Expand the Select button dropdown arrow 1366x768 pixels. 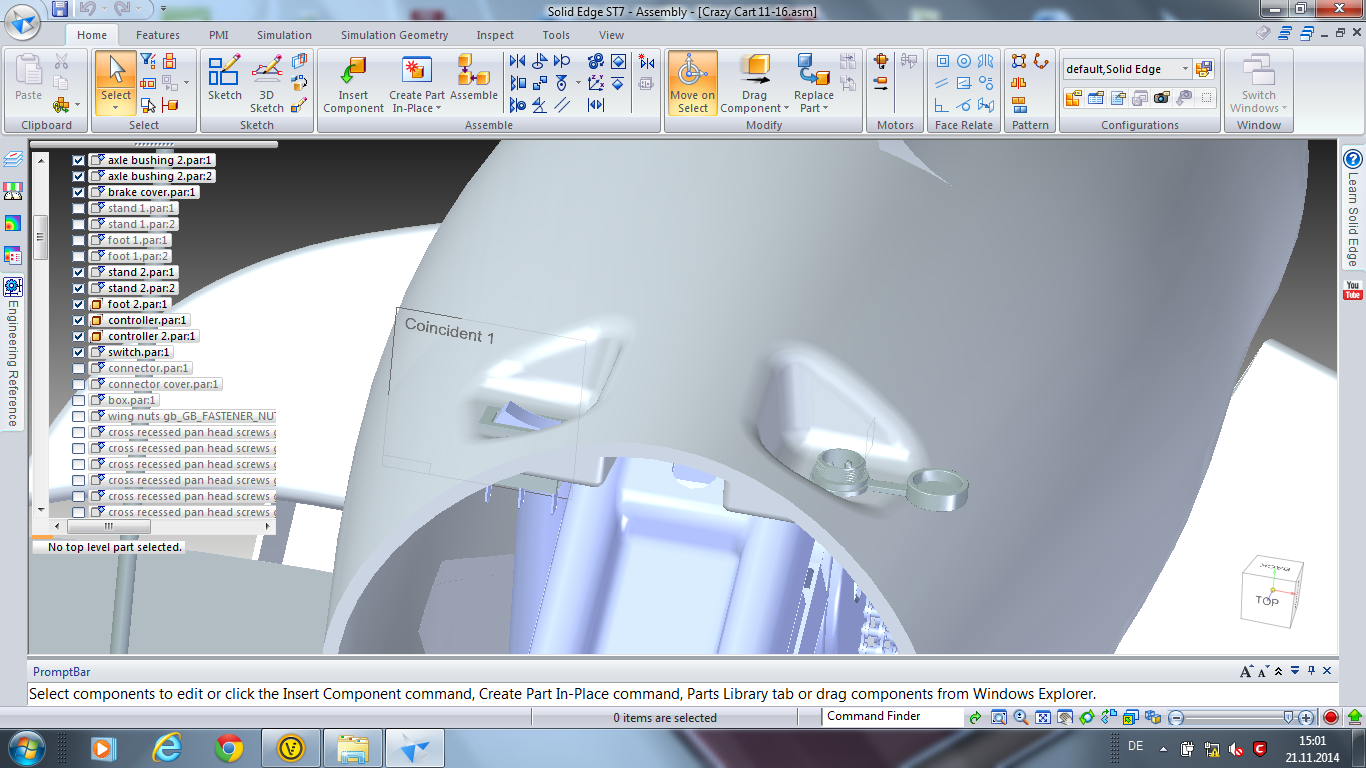tap(116, 108)
